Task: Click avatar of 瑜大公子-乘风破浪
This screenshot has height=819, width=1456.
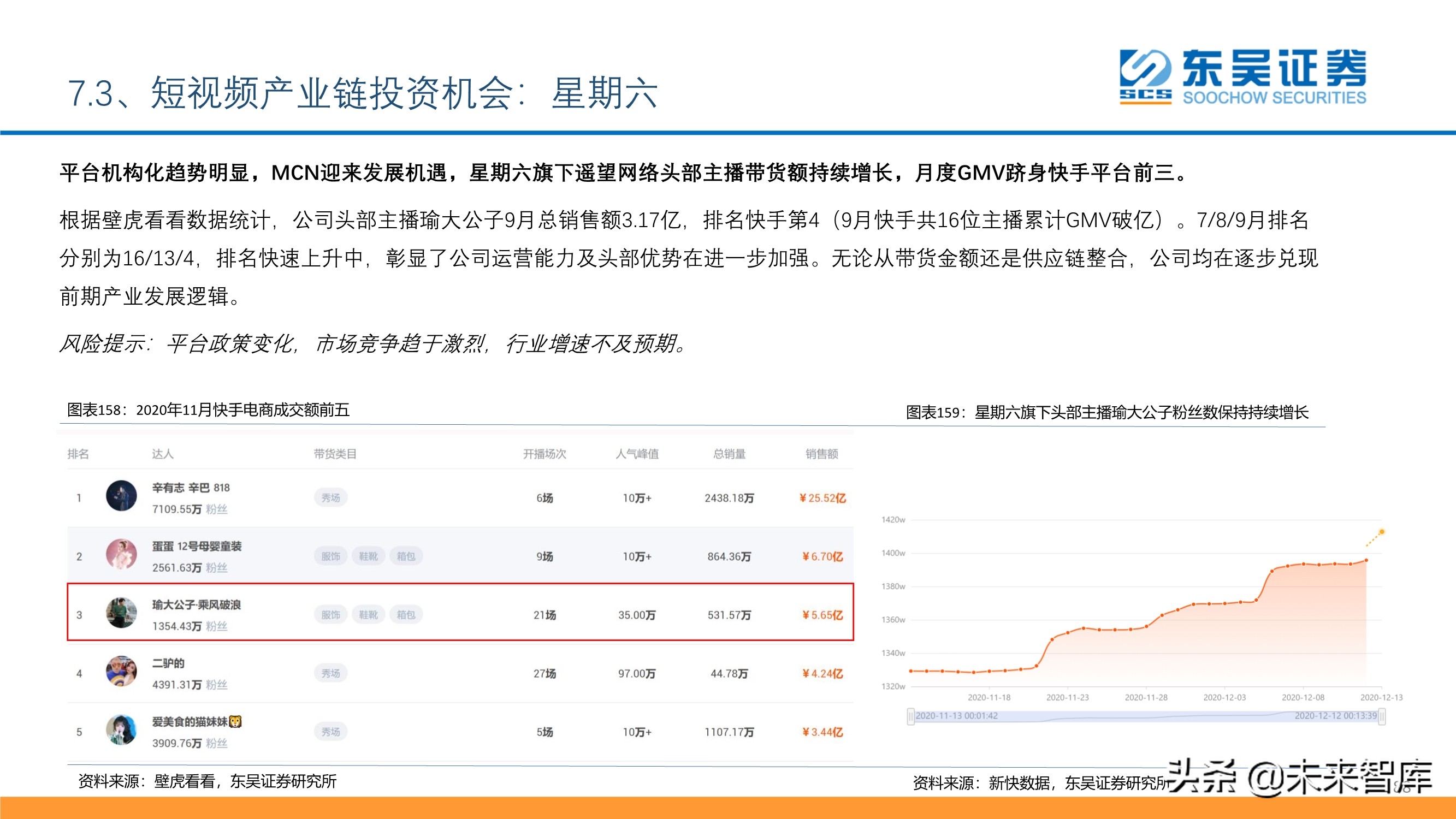Action: (x=122, y=613)
